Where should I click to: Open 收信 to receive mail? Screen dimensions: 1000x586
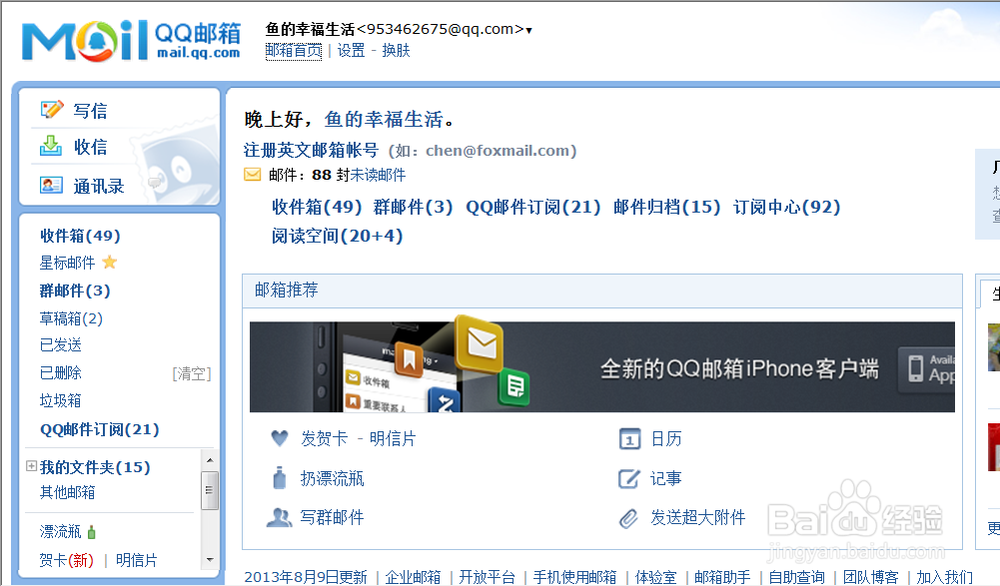(x=90, y=147)
